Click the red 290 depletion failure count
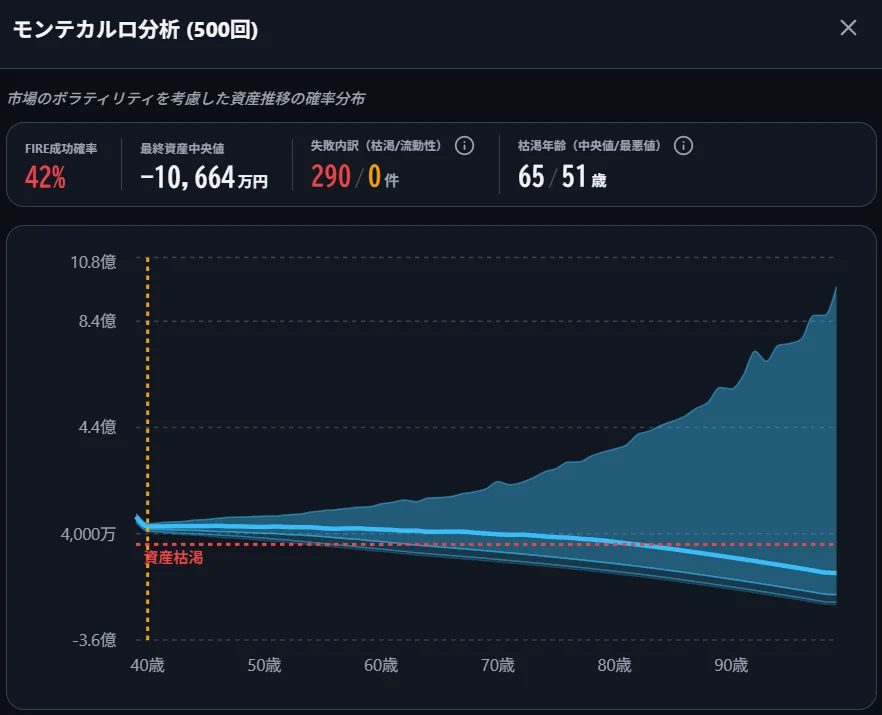Image resolution: width=882 pixels, height=715 pixels. [331, 176]
